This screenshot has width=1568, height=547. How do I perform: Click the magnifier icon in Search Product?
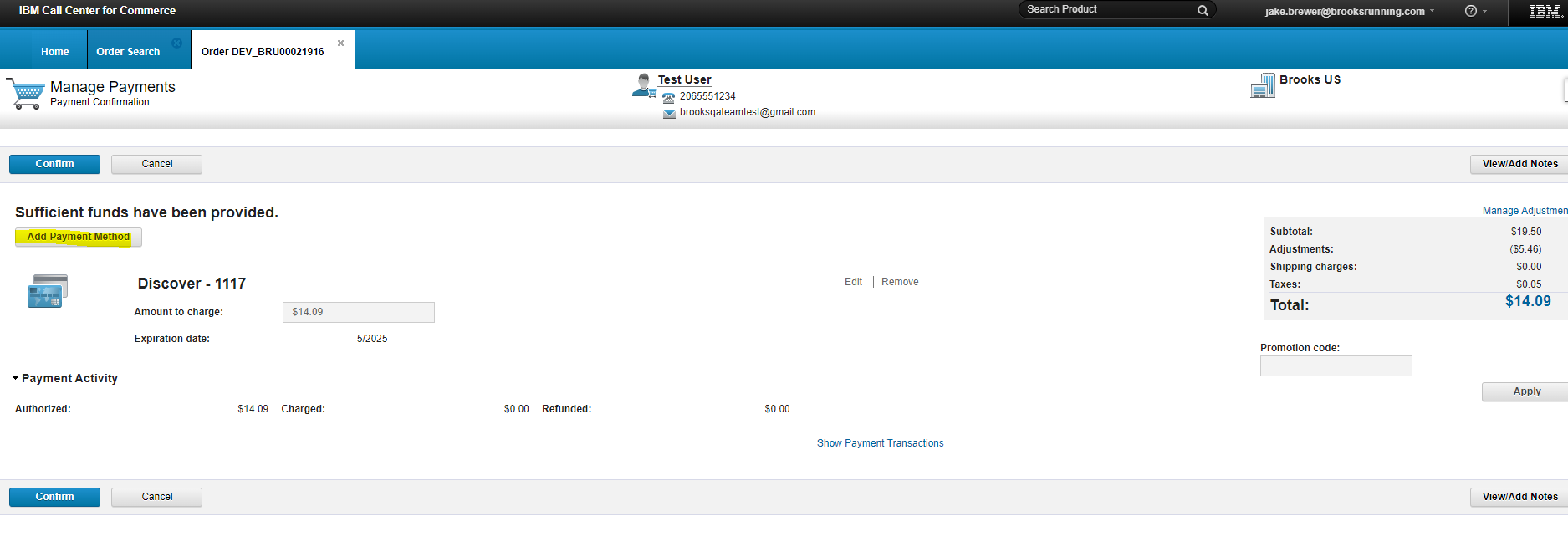pos(1203,10)
